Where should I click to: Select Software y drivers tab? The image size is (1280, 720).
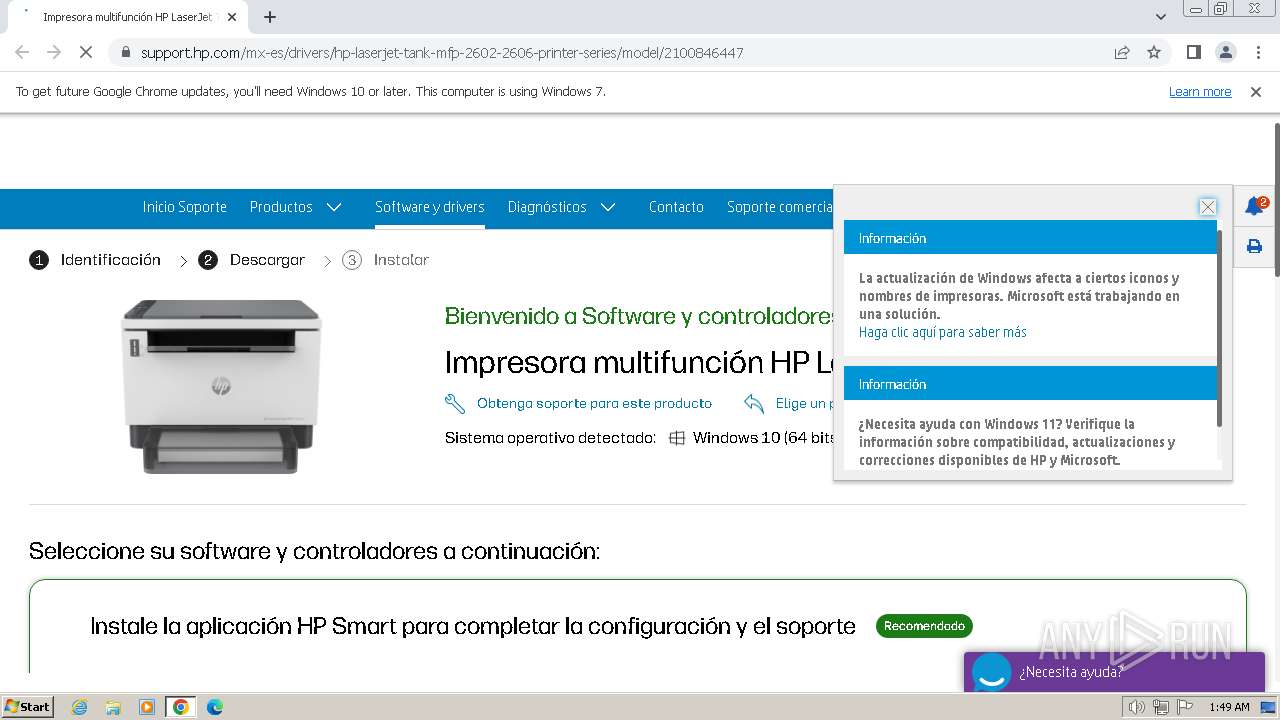(430, 207)
